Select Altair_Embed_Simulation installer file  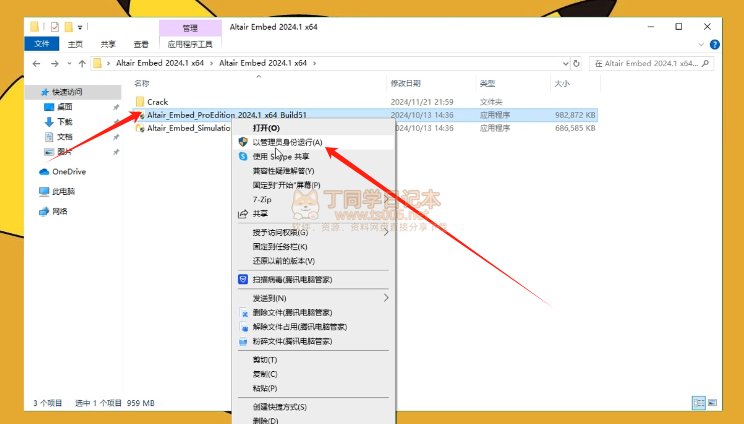(188, 128)
